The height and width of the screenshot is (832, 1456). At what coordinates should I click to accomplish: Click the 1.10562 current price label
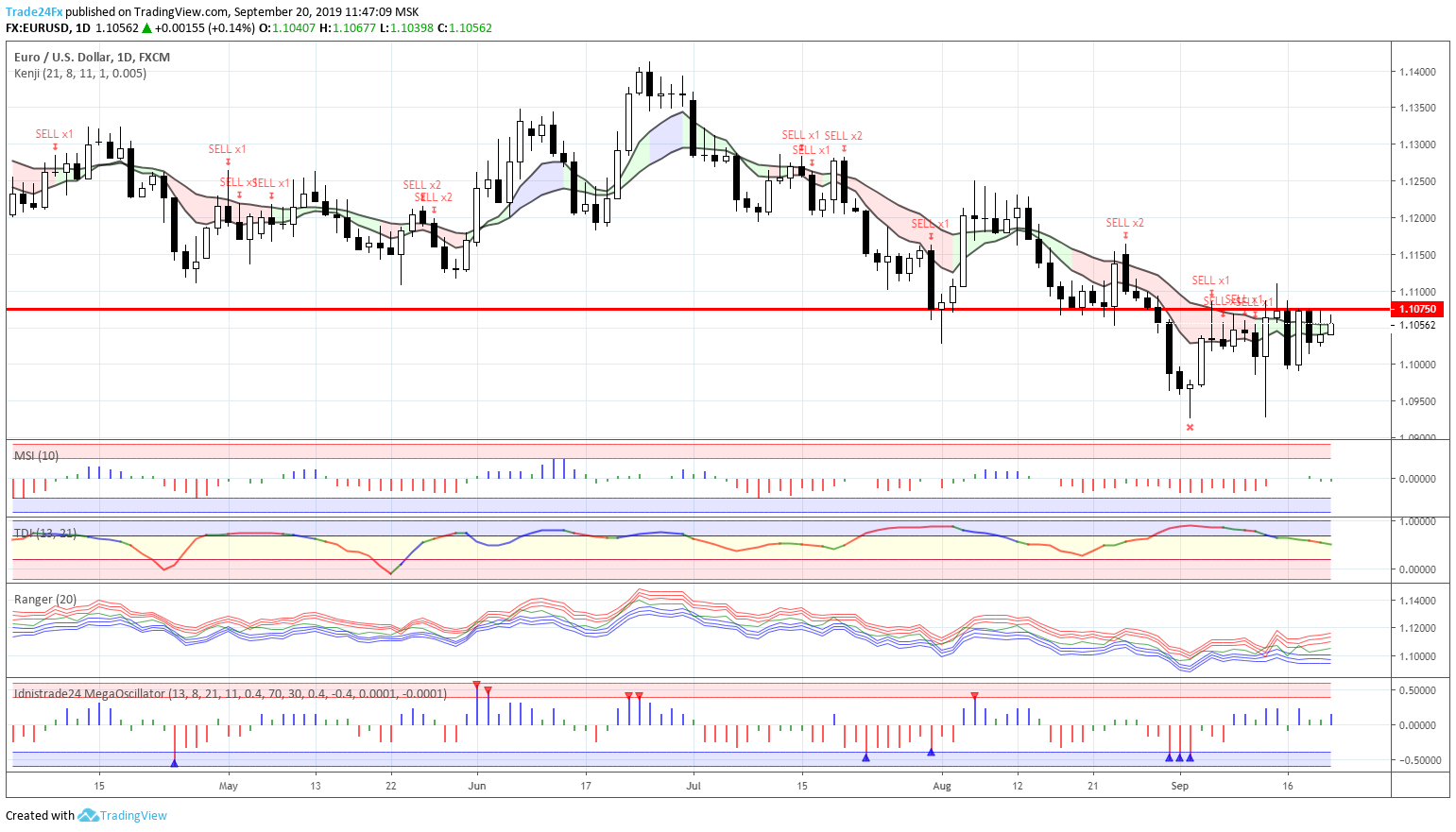(1417, 325)
